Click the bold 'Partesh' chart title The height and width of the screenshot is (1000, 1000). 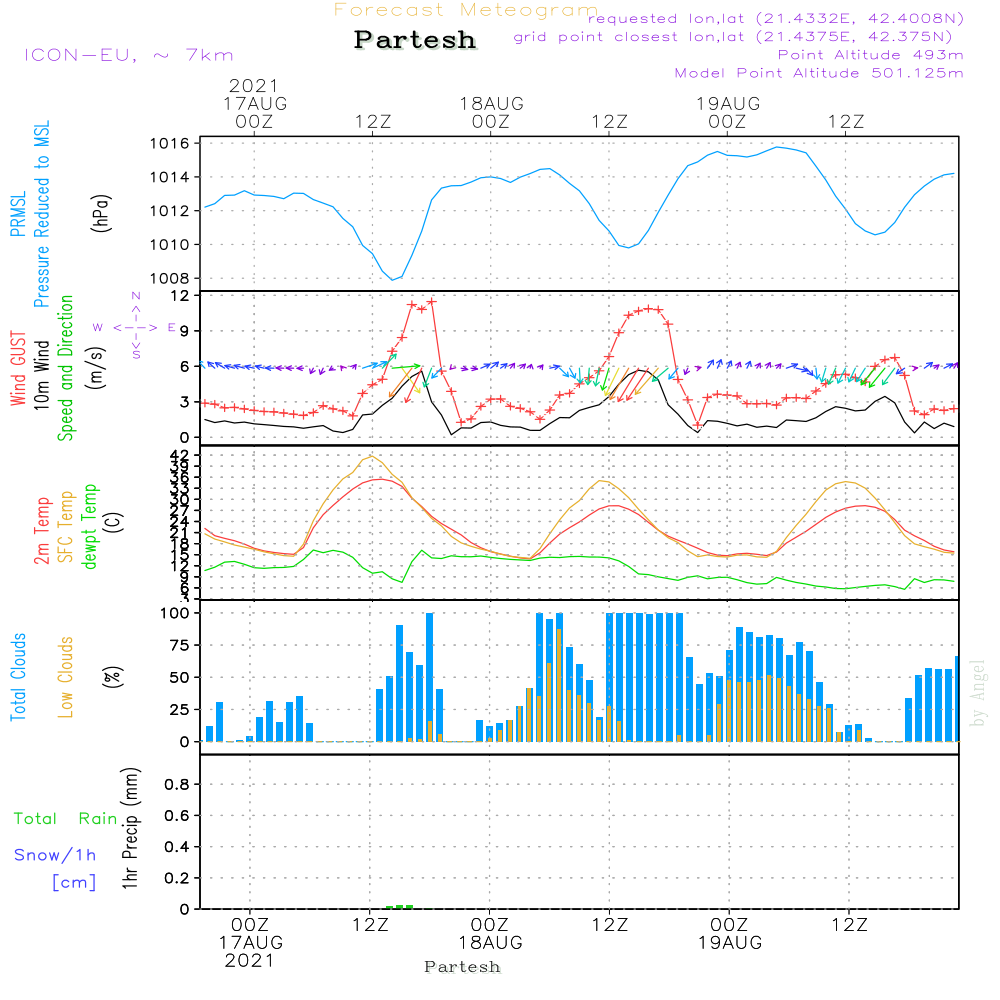point(415,40)
